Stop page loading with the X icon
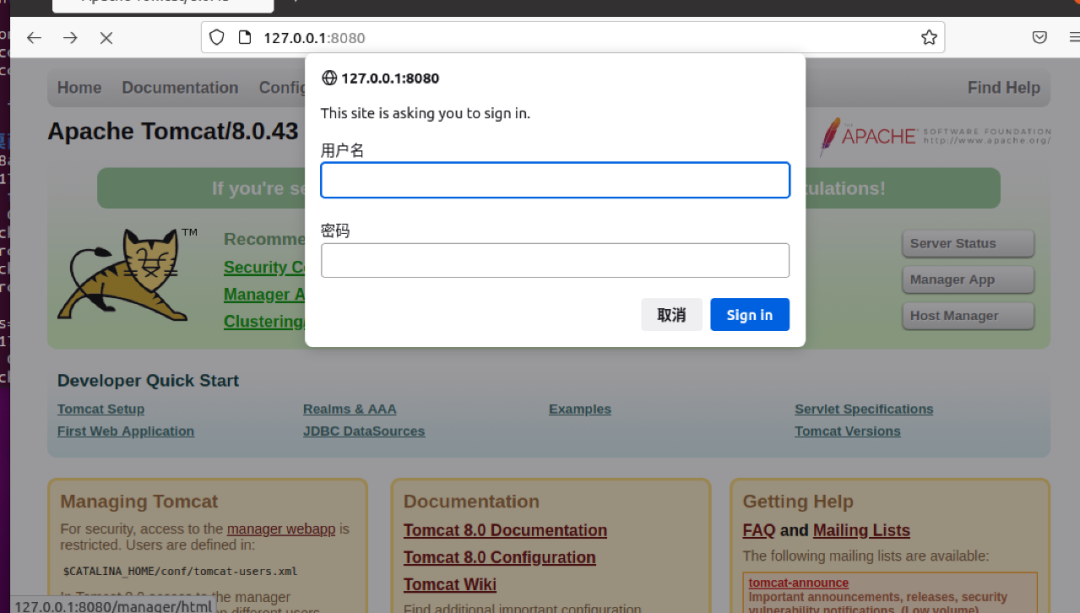 pos(106,38)
